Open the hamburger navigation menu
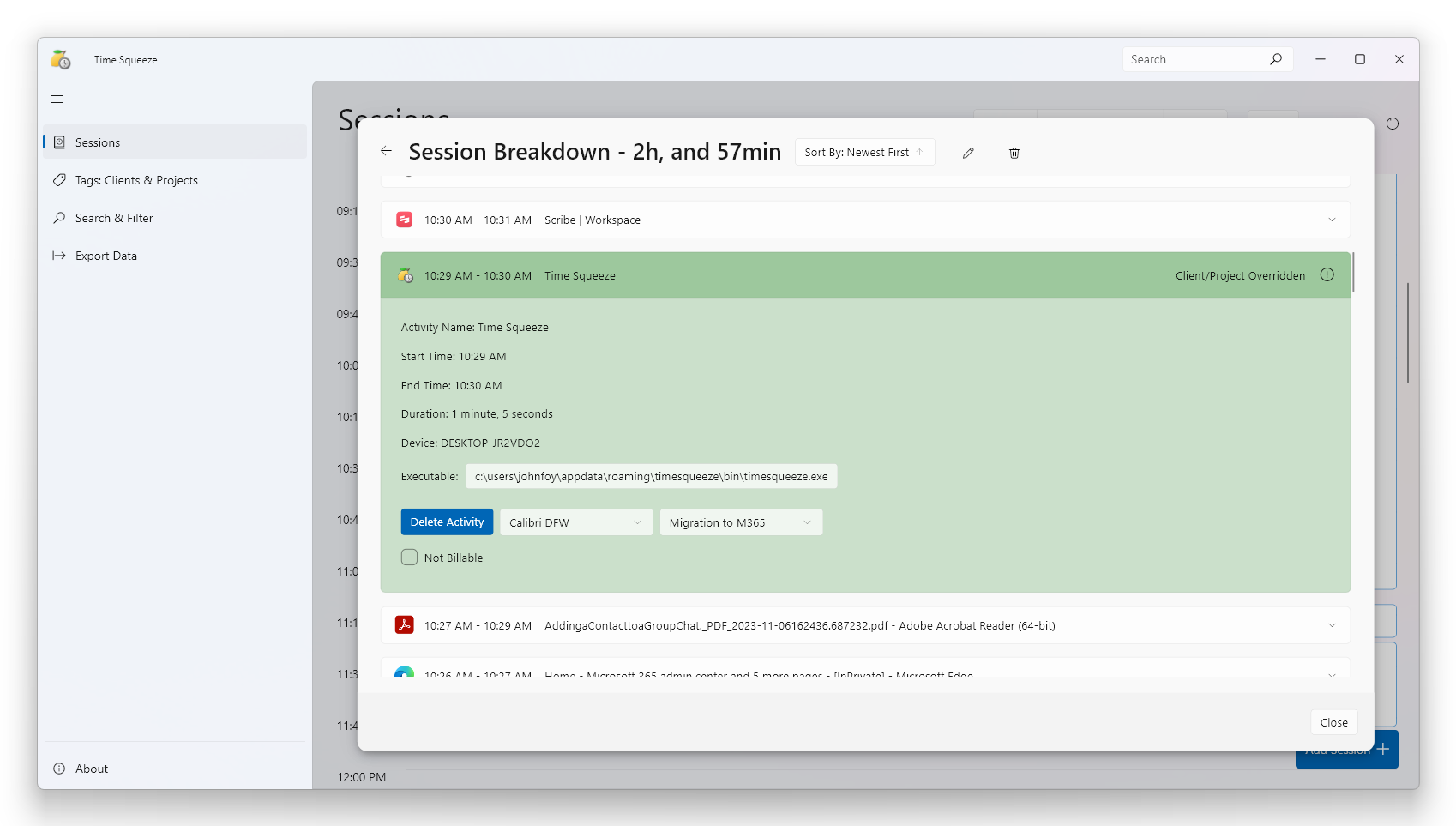This screenshot has width=1456, height=826. [x=57, y=99]
